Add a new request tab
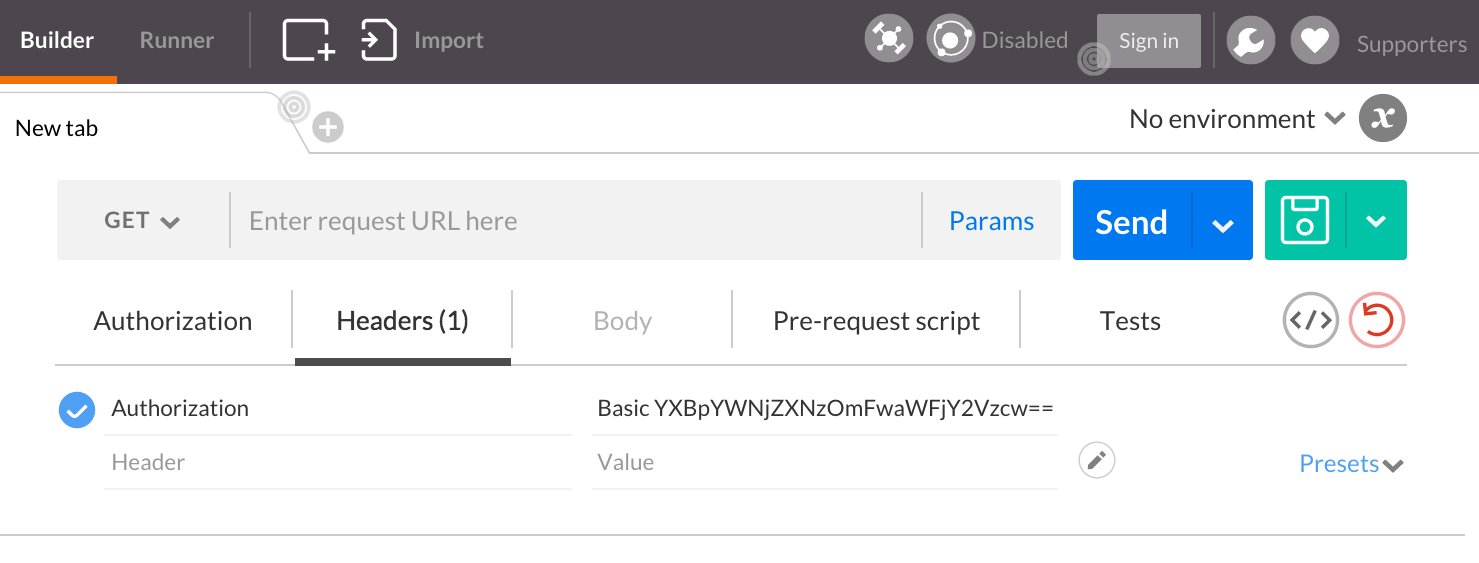 [x=328, y=128]
